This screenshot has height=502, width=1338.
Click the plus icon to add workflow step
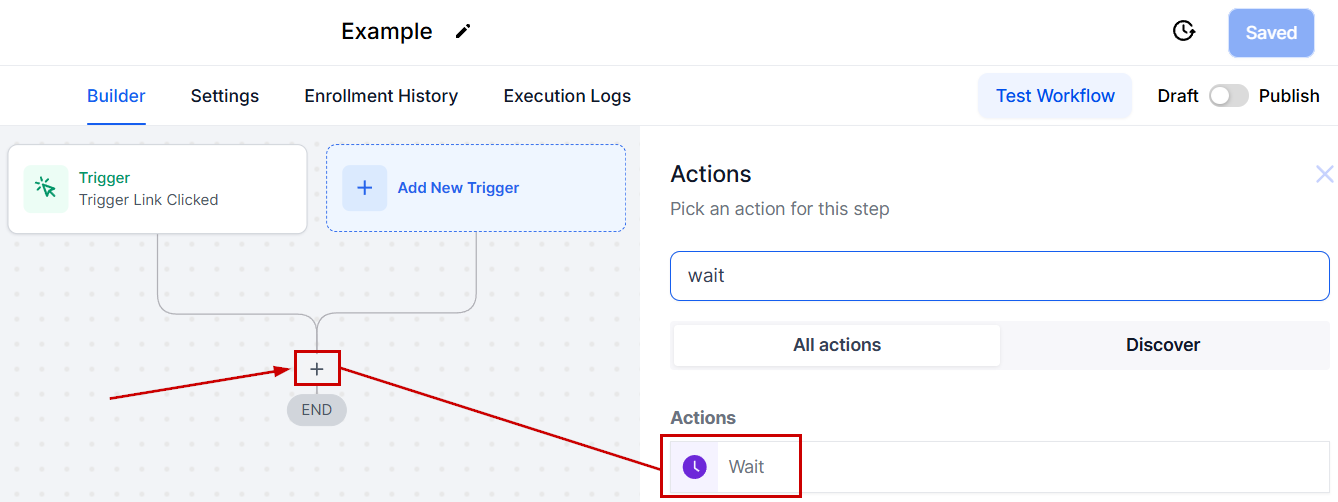pos(317,369)
